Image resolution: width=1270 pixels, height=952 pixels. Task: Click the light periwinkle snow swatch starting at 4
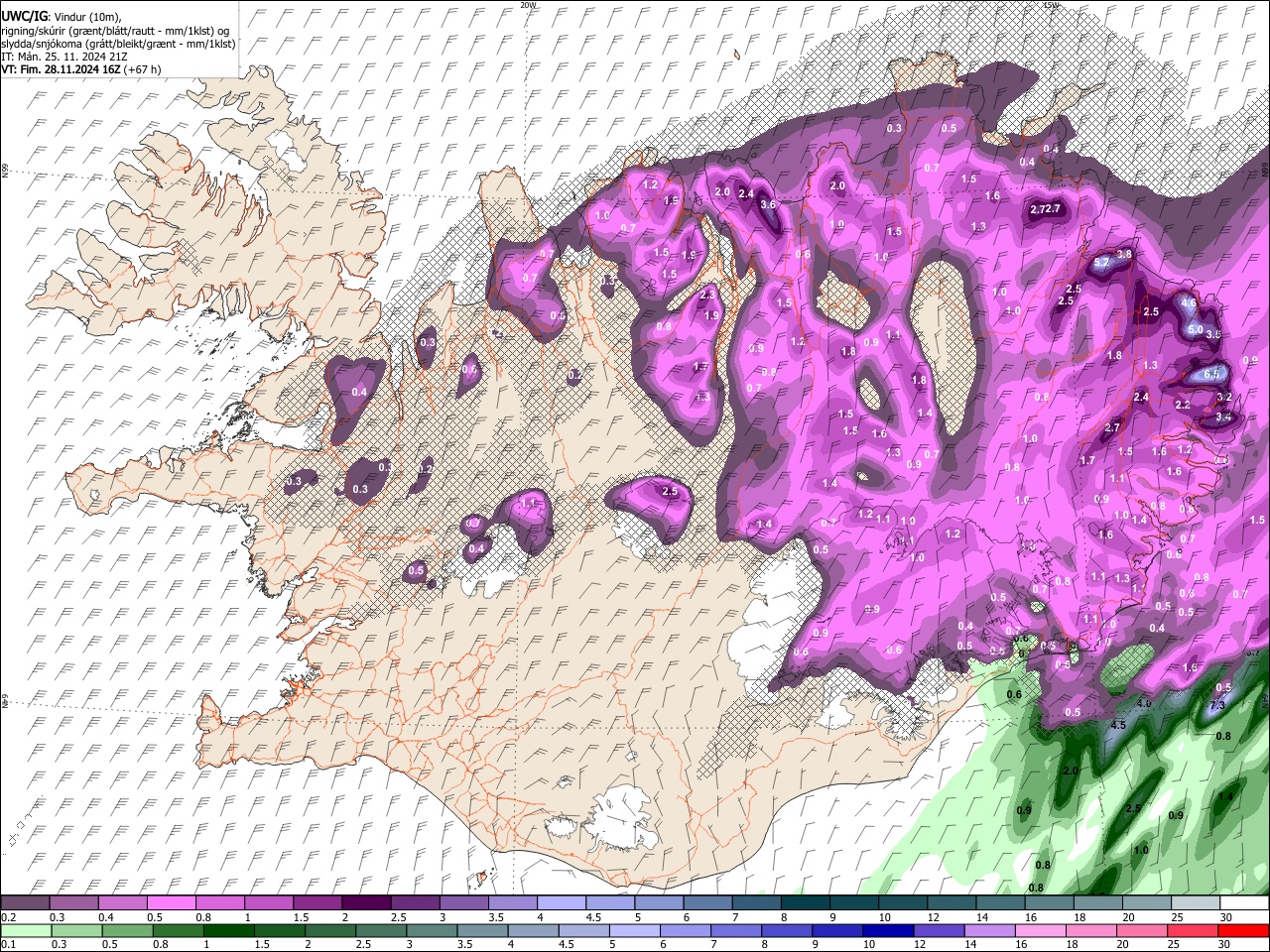[x=562, y=903]
